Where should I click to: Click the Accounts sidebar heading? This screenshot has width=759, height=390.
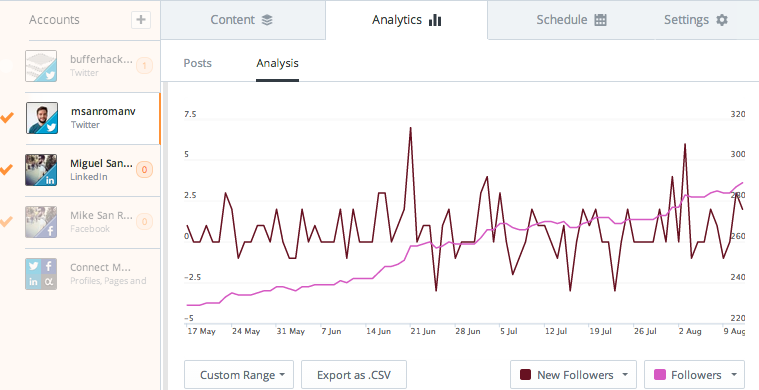(x=54, y=20)
